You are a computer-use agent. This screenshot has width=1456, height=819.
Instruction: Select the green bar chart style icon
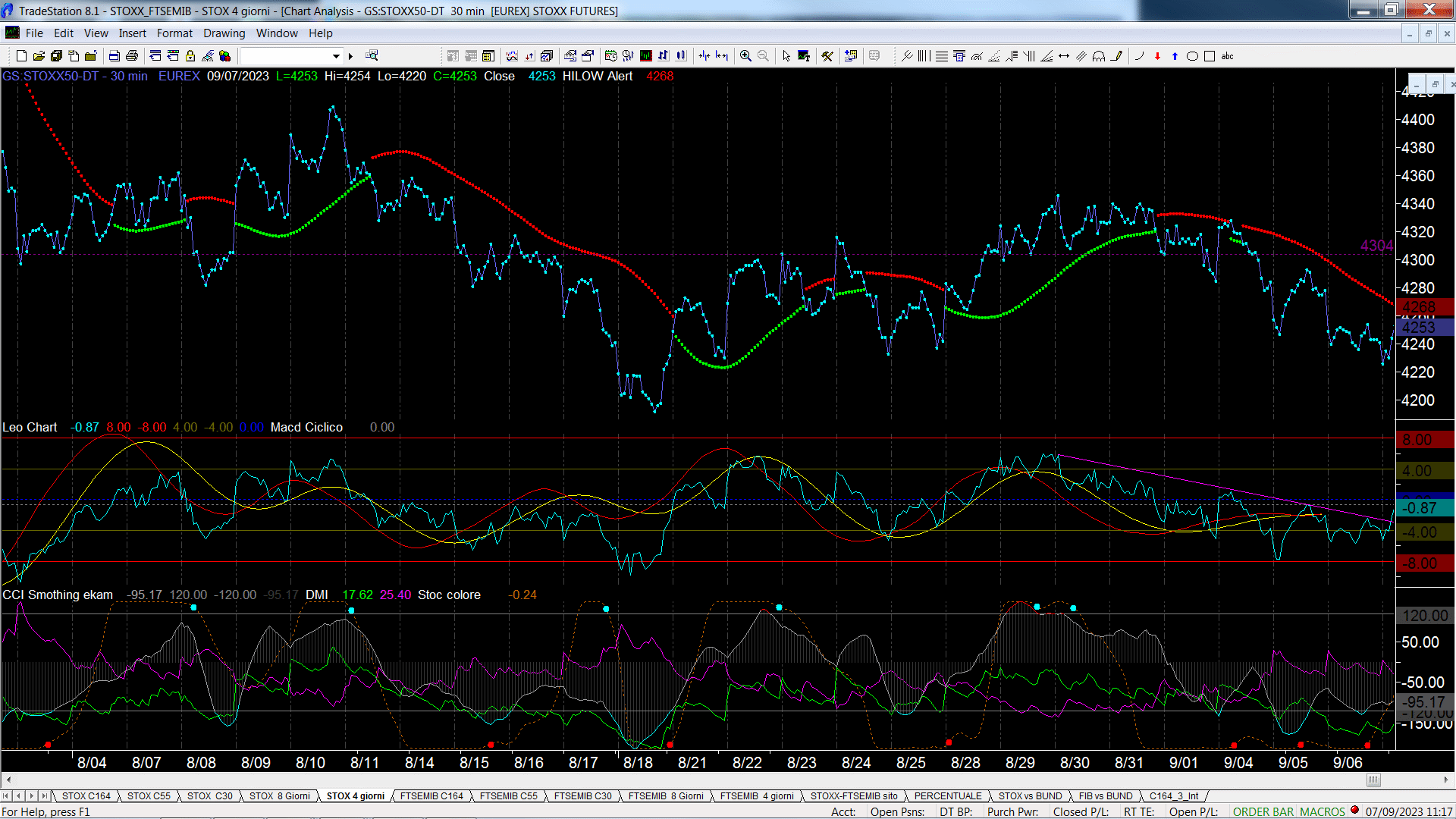point(645,56)
